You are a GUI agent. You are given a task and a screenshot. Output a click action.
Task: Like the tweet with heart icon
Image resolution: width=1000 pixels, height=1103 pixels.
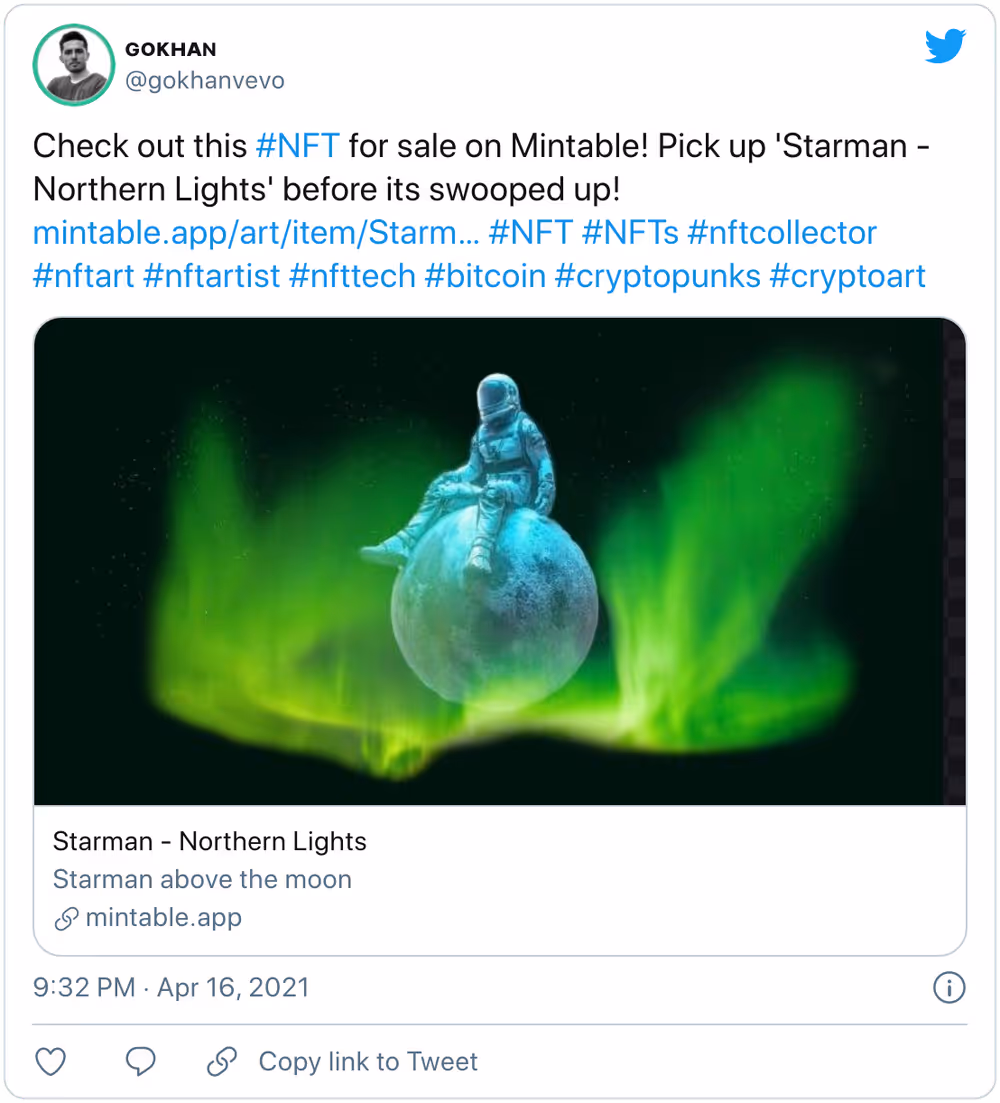coord(50,1061)
